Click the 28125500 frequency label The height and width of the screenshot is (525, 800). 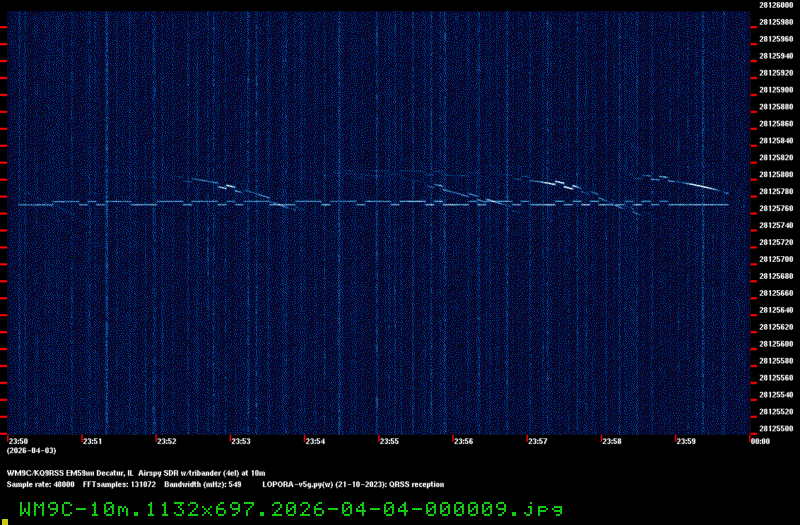coord(776,429)
